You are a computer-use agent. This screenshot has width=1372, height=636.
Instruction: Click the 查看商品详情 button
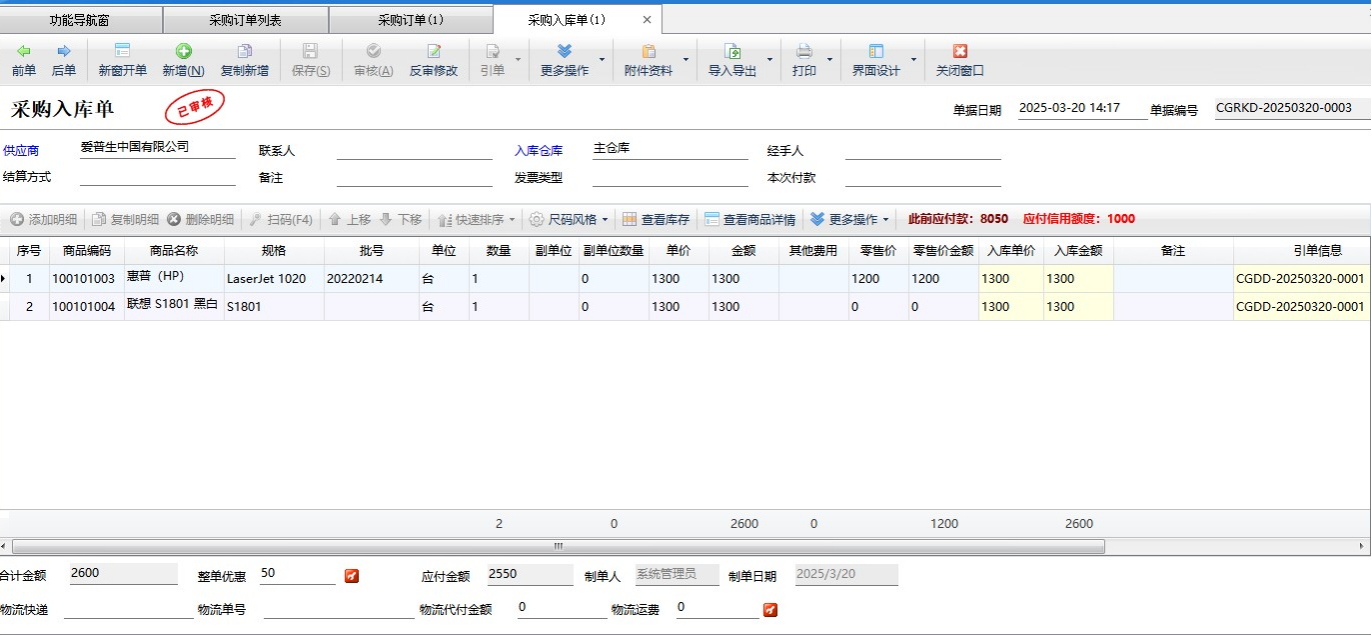[750, 219]
